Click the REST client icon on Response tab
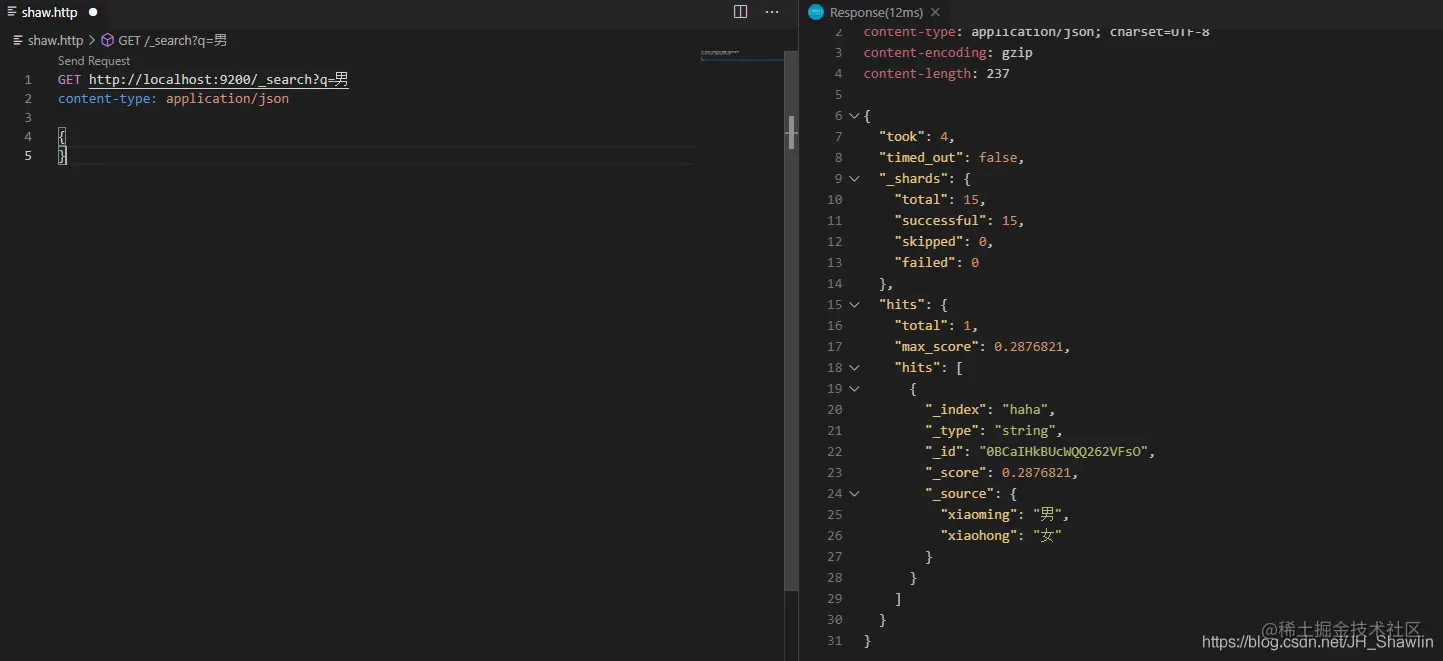Viewport: 1443px width, 661px height. click(x=816, y=12)
